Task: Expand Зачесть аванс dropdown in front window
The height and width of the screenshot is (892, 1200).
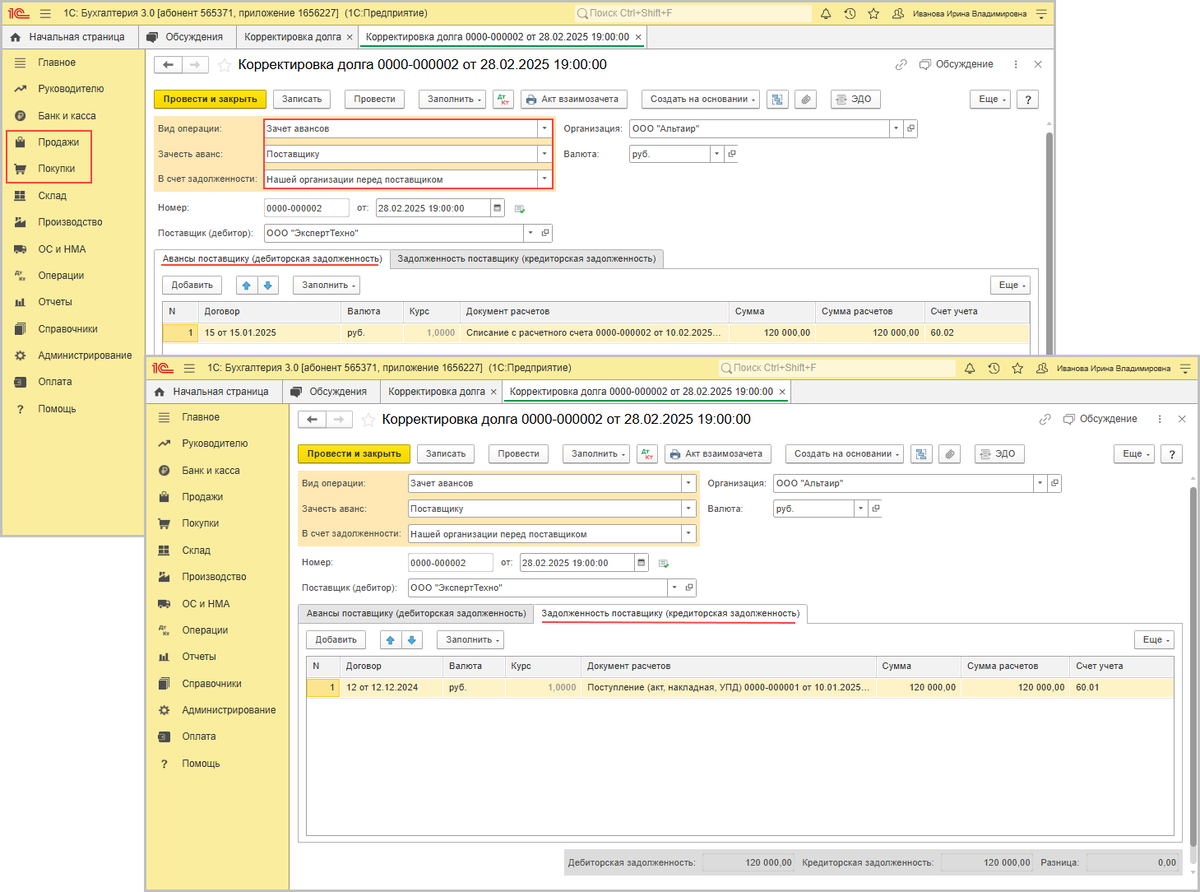Action: pos(689,508)
